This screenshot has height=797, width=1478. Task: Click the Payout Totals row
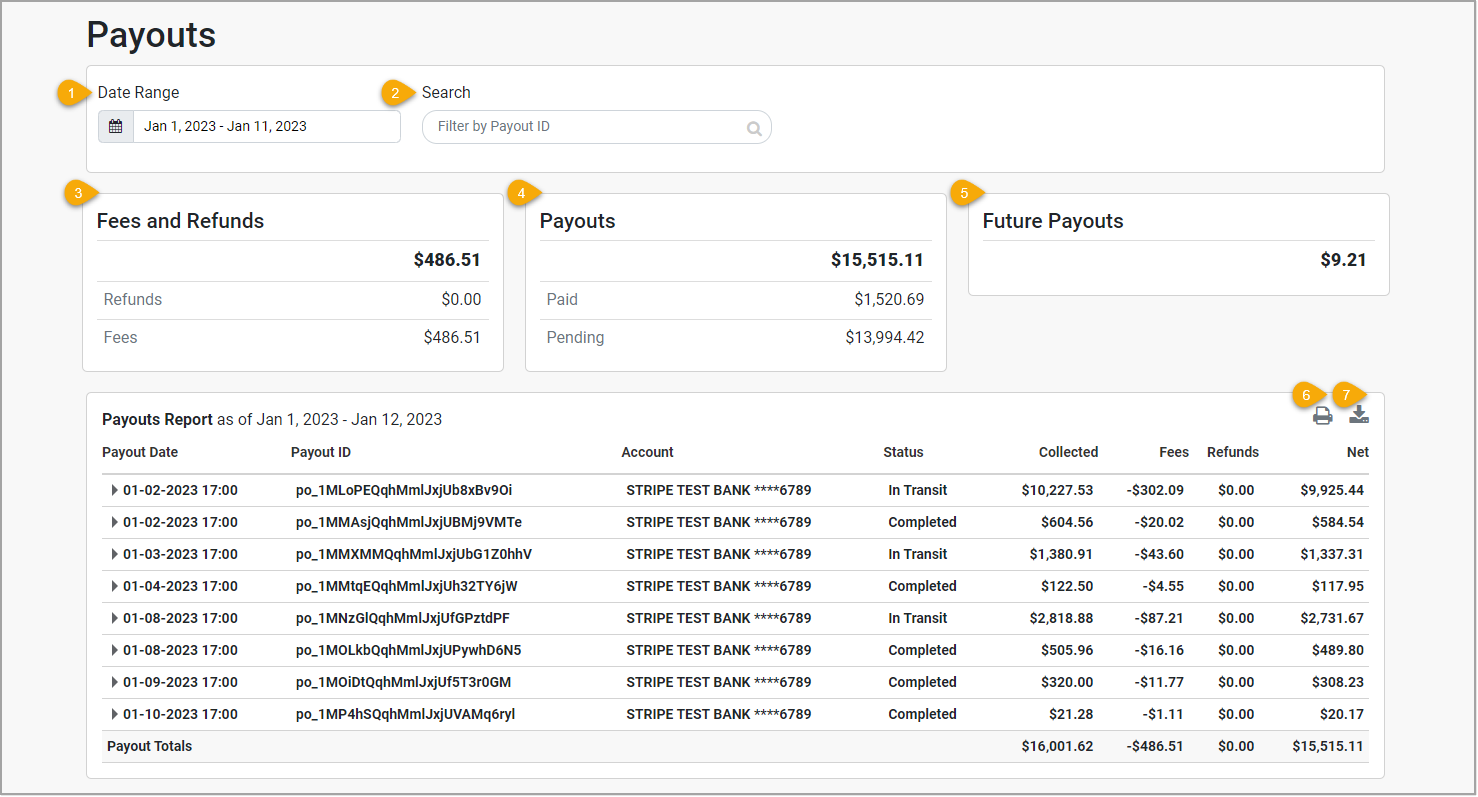pyautogui.click(x=150, y=746)
